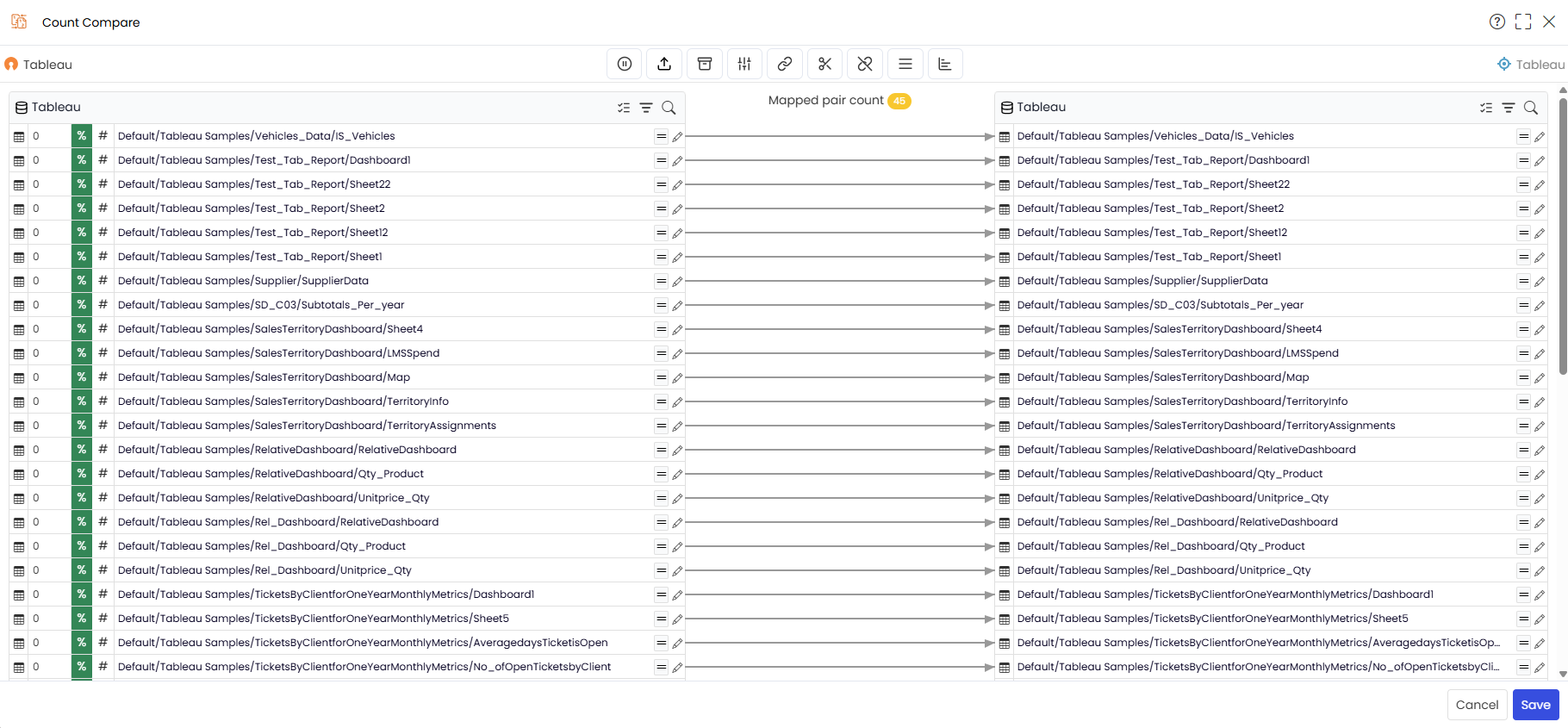Click the Count Compare dialog title
The height and width of the screenshot is (728, 1568).
click(x=91, y=22)
